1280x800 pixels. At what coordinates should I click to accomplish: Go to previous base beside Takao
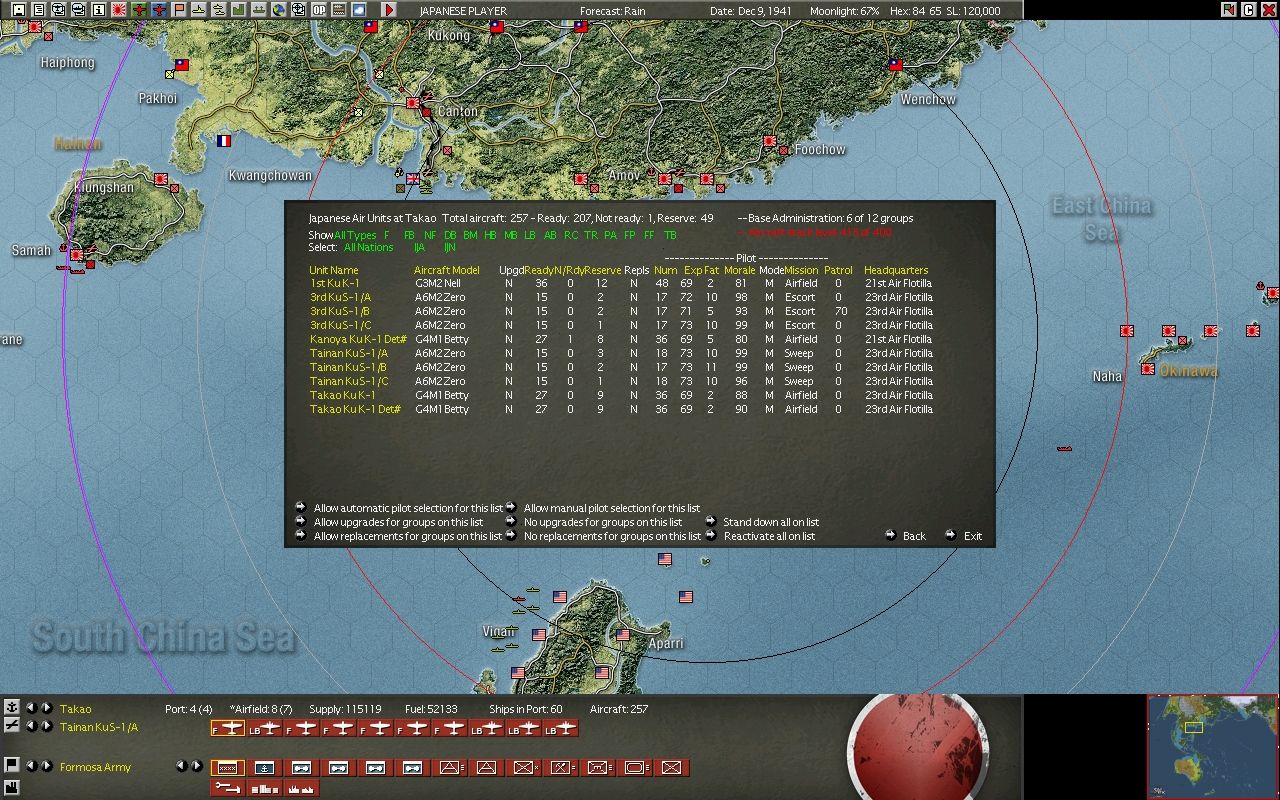[x=30, y=708]
